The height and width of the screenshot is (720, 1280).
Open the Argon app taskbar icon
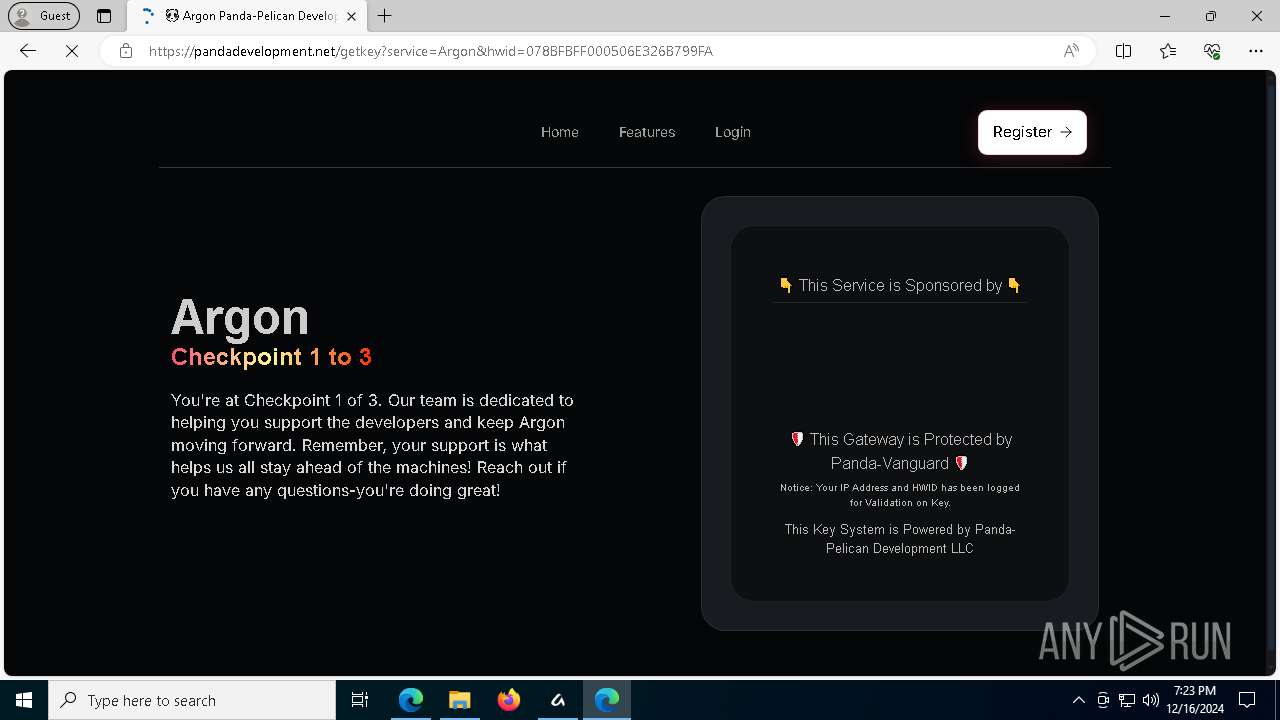pos(558,700)
